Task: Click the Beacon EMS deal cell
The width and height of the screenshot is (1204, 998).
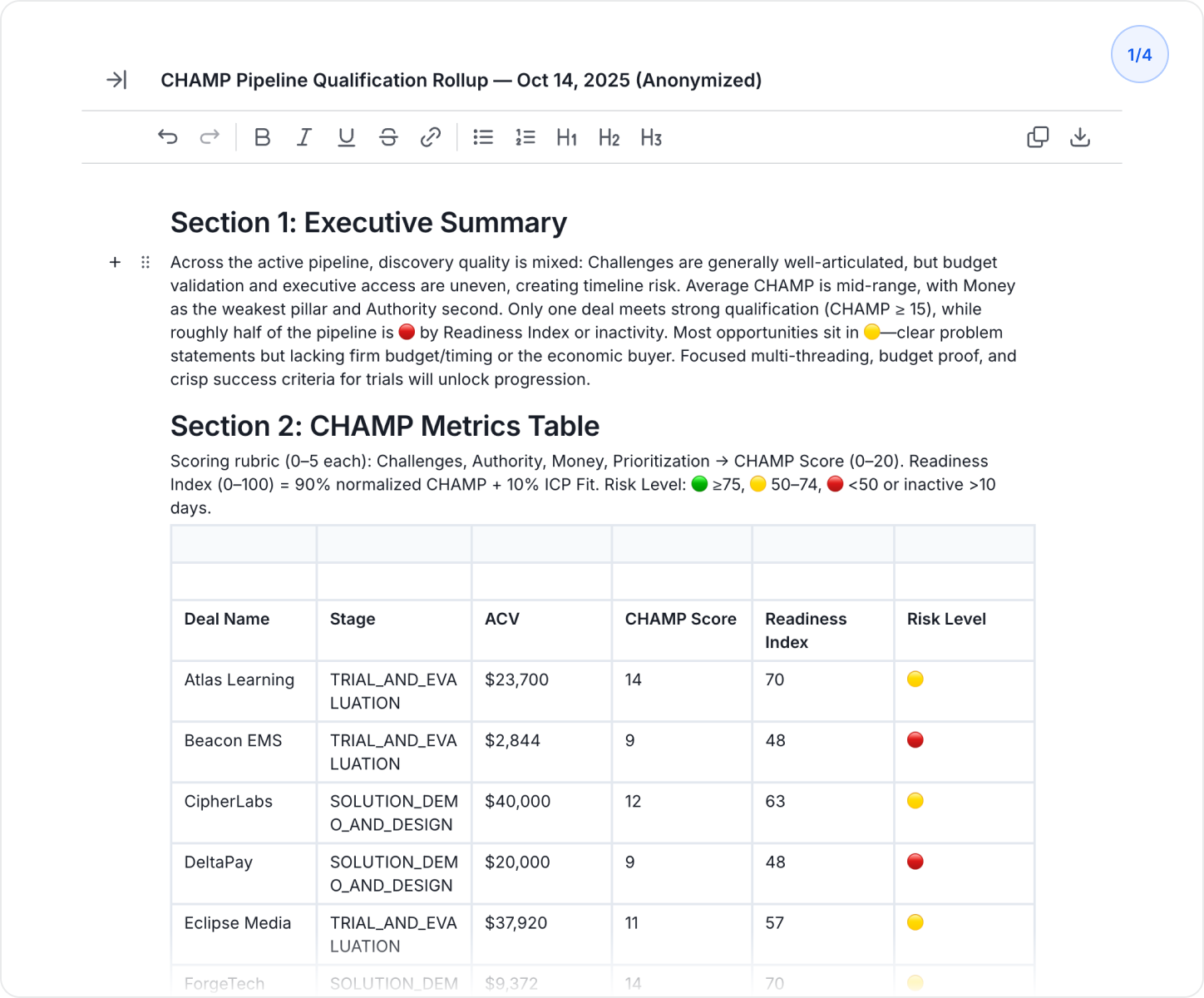Action: [244, 752]
